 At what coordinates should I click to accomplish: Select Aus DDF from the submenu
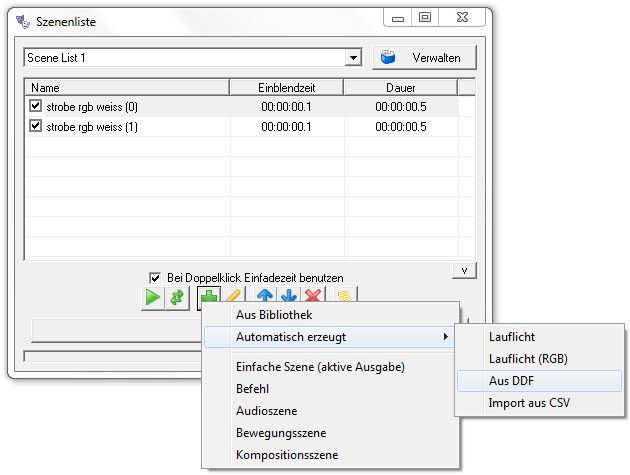[x=510, y=381]
